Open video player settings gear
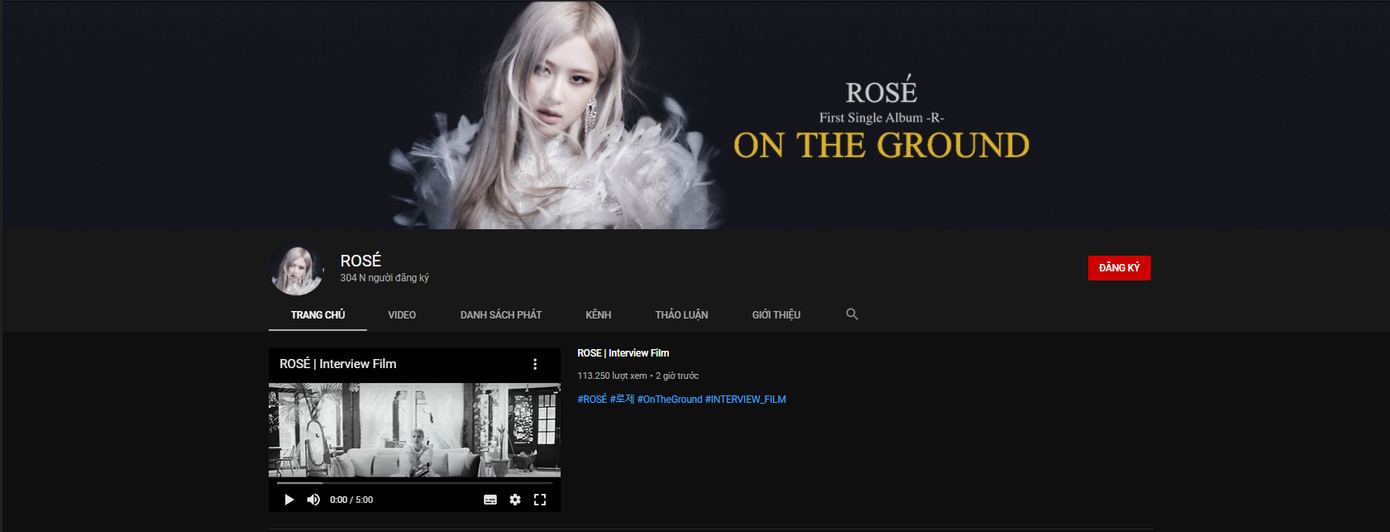 (x=515, y=499)
